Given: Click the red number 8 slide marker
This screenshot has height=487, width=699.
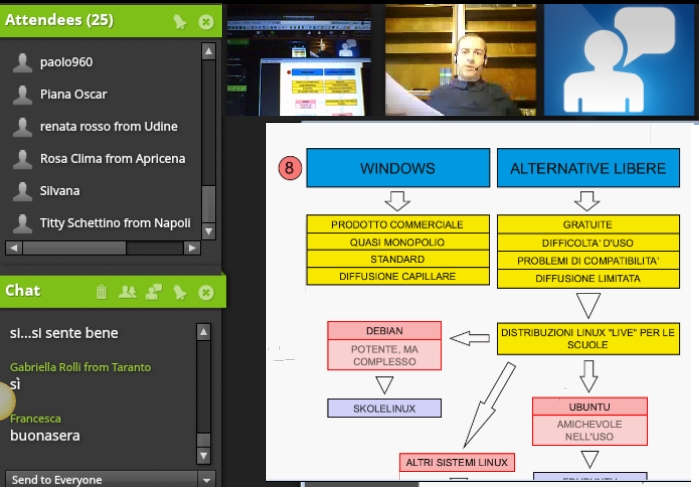Looking at the screenshot, I should tap(290, 168).
